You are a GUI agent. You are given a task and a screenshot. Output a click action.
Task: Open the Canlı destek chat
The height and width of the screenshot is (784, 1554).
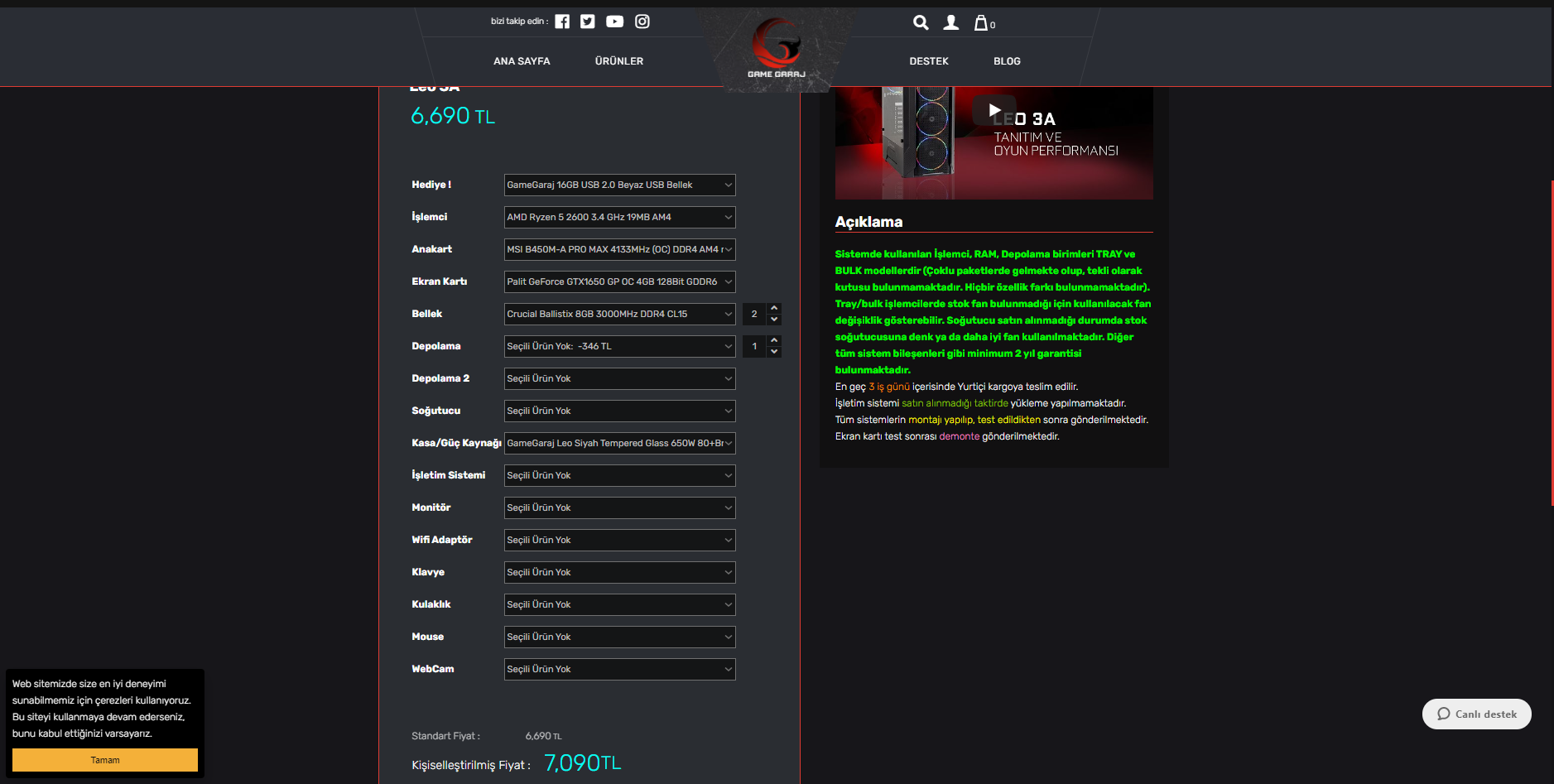tap(1477, 714)
